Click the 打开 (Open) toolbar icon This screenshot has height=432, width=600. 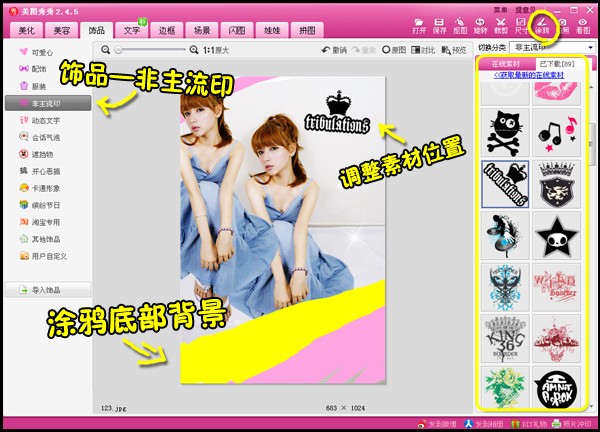point(419,25)
